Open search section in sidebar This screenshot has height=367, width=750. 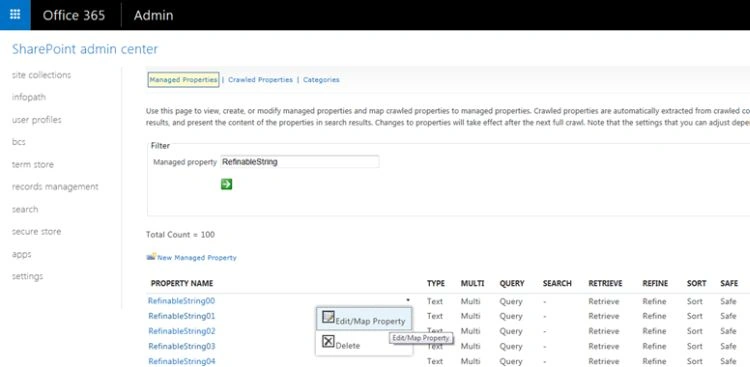click(25, 209)
